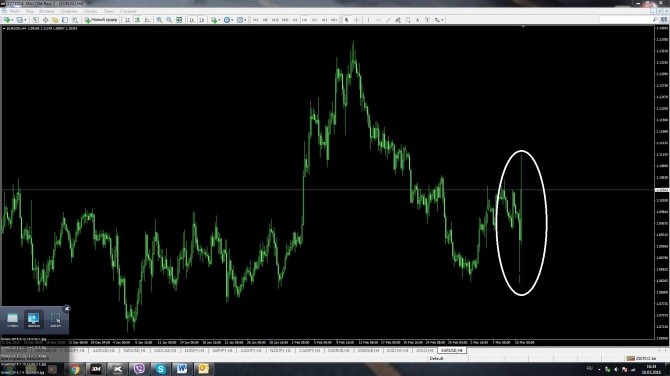
Task: Click the toolbar search input field
Action: click(625, 20)
